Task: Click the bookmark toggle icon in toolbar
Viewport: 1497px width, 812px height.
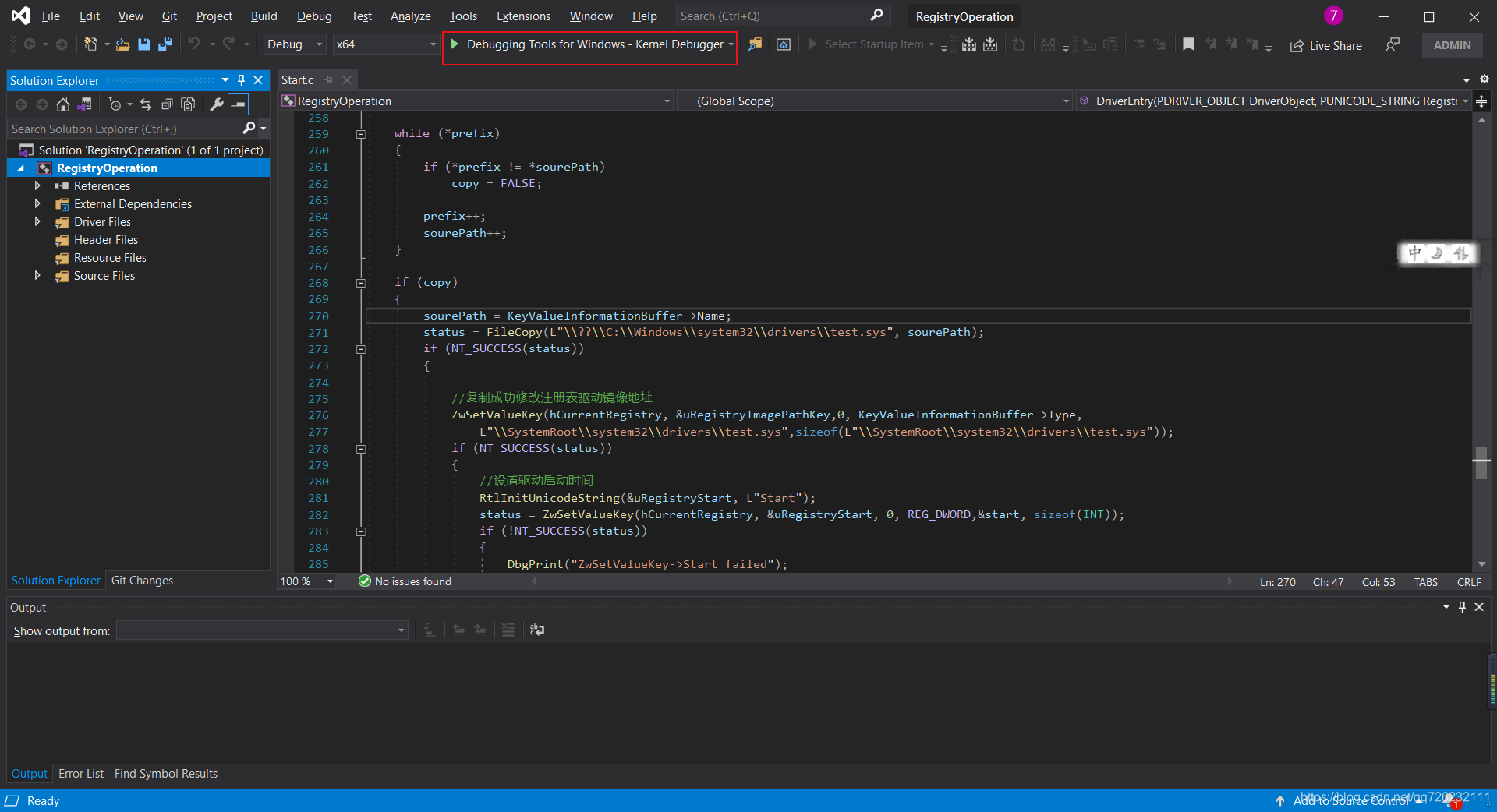Action: pos(1188,44)
